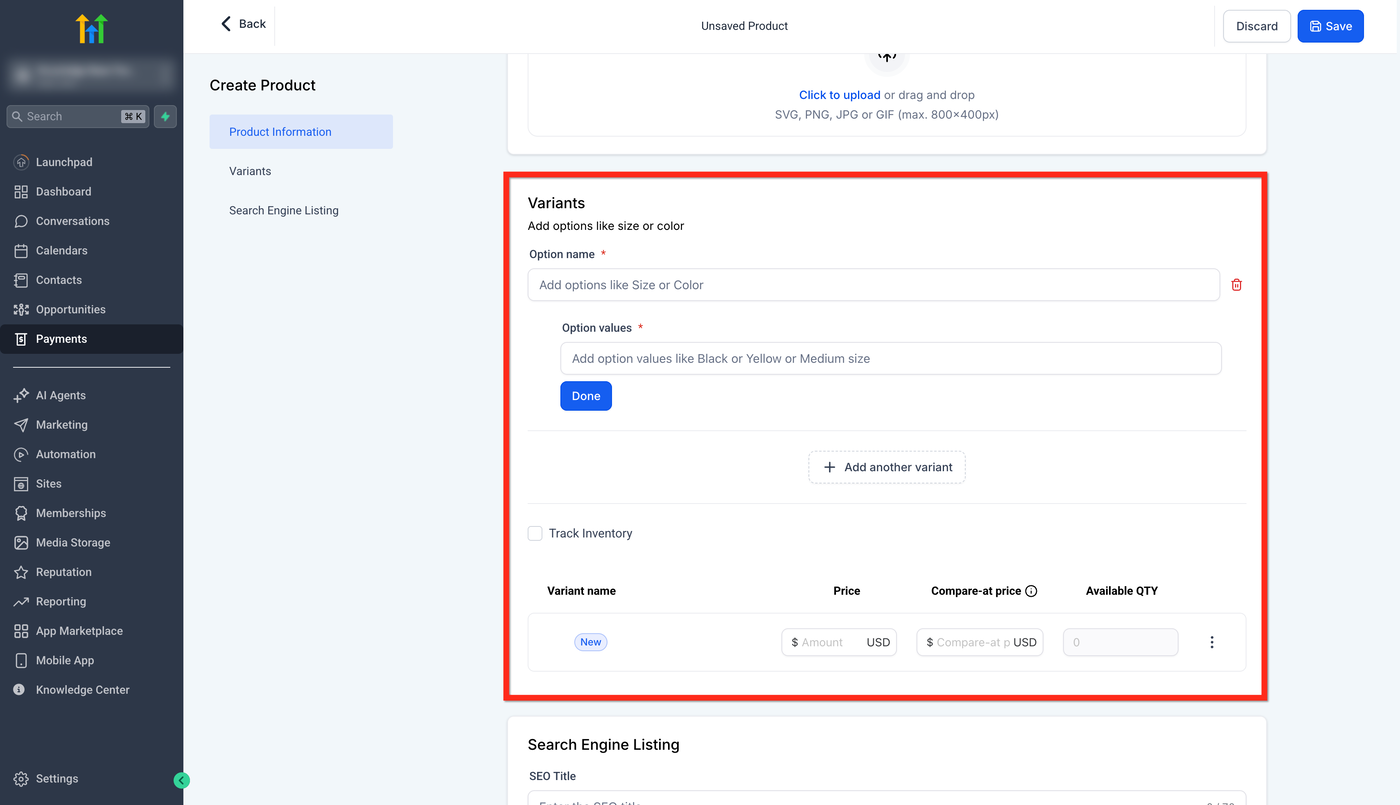The height and width of the screenshot is (805, 1400).
Task: Switch to the Variants section tab
Action: (x=250, y=171)
